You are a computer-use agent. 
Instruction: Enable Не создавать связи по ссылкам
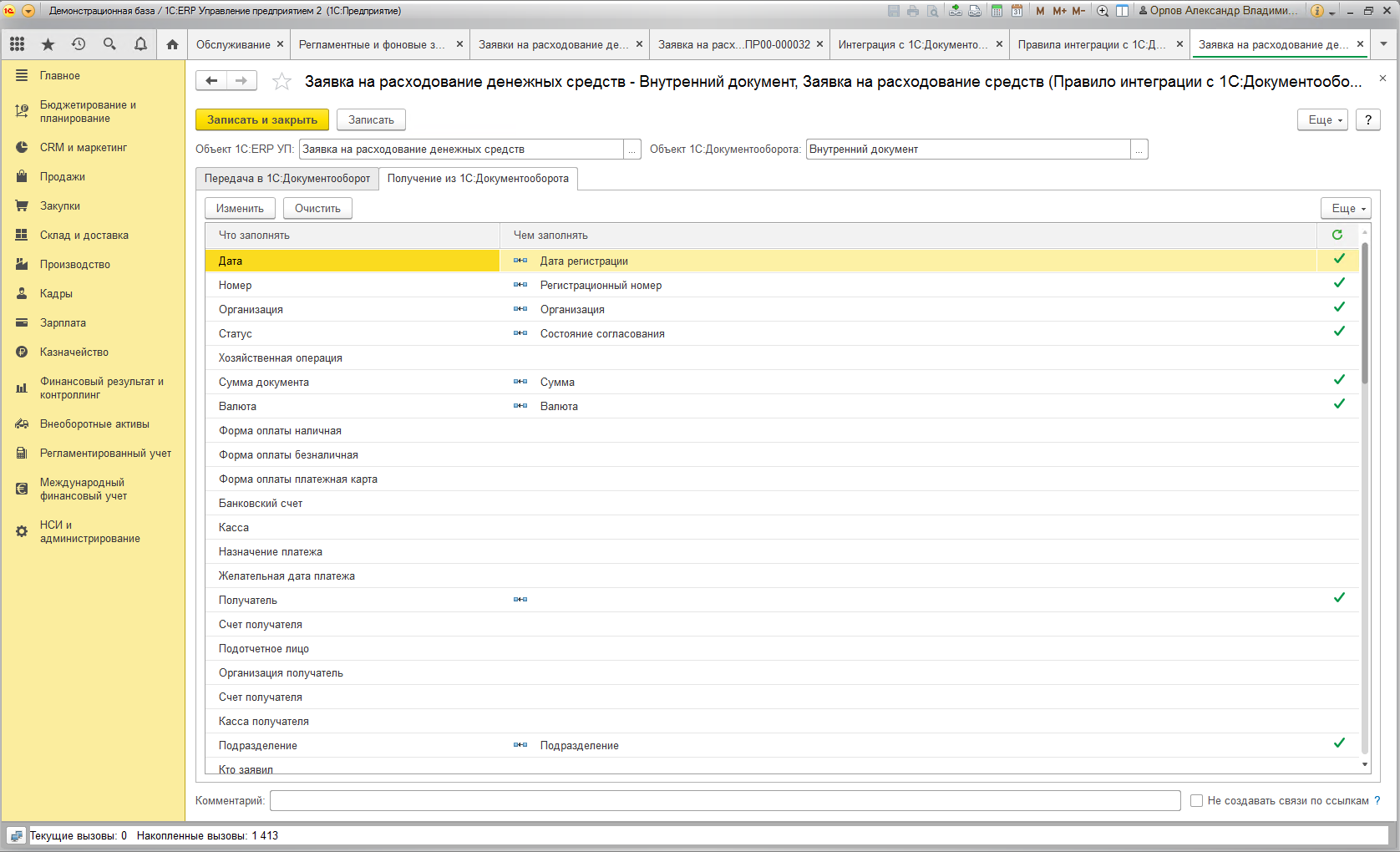coord(1196,800)
